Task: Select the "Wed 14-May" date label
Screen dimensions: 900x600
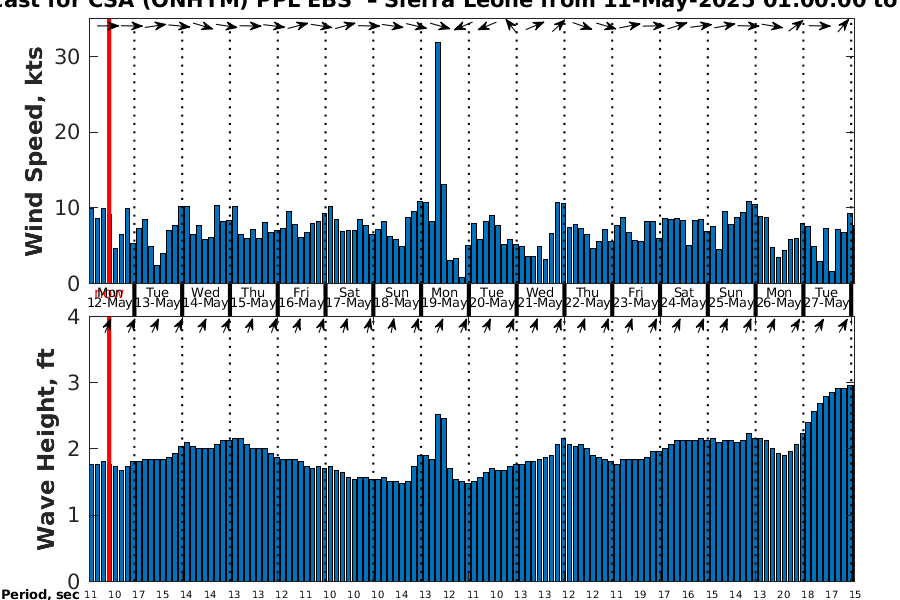Action: [x=205, y=297]
